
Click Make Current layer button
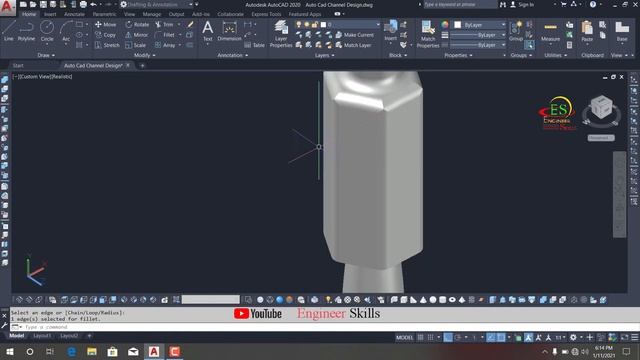(x=354, y=35)
